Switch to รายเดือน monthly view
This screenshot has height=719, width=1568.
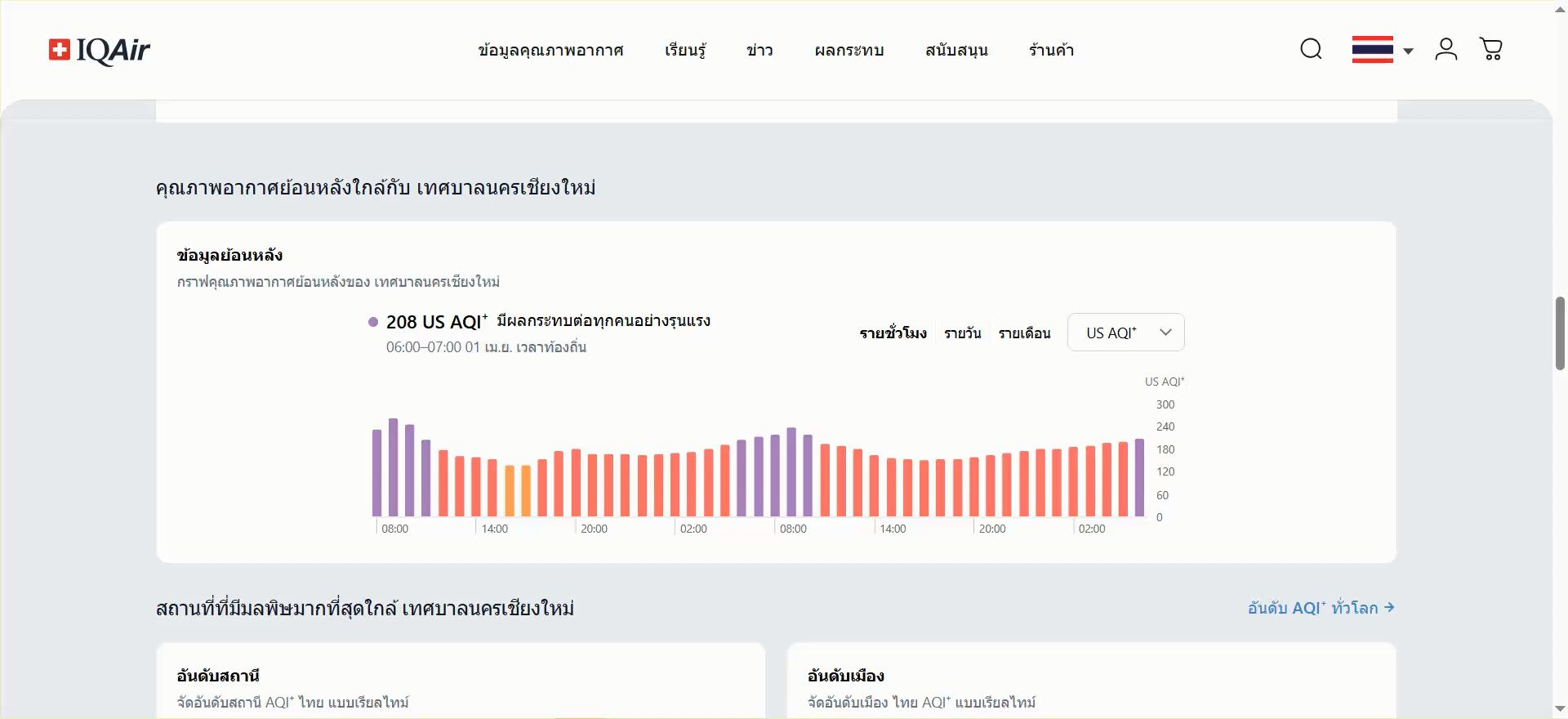point(1024,333)
